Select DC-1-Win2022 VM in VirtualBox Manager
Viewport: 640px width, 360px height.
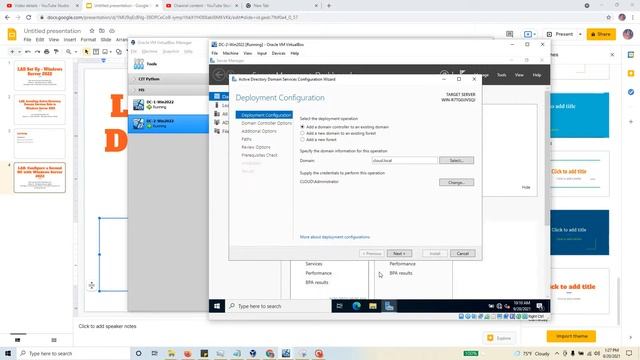click(x=168, y=104)
